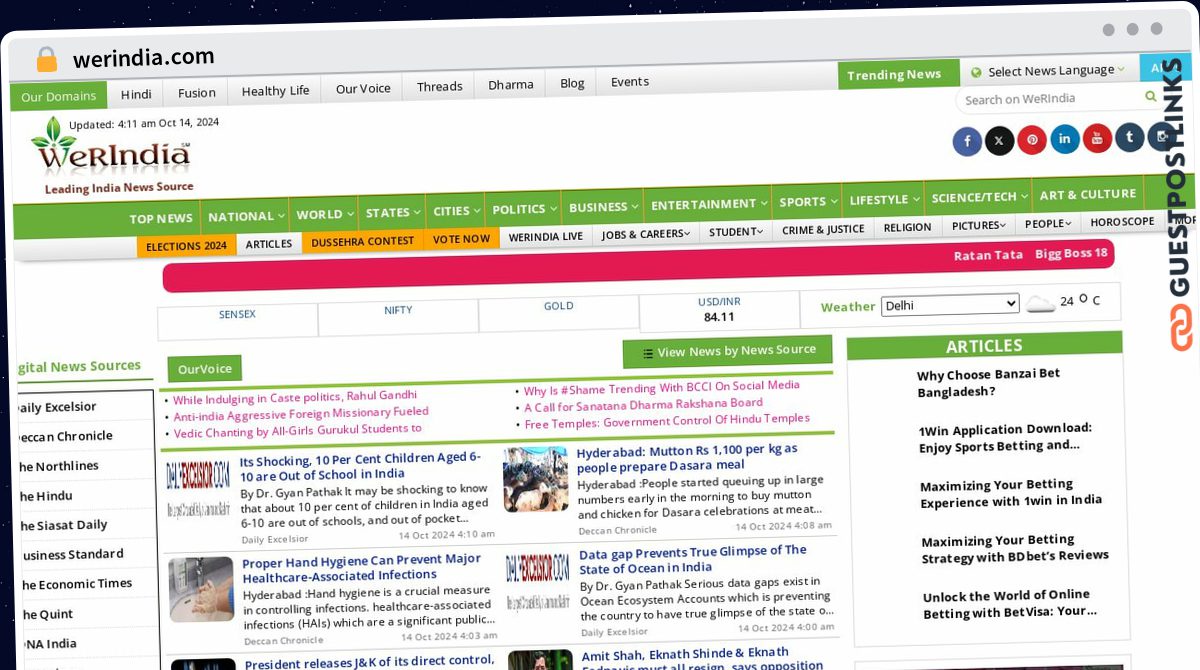Click the globe icon next to Select News Language
Image resolution: width=1200 pixels, height=670 pixels.
click(x=976, y=73)
